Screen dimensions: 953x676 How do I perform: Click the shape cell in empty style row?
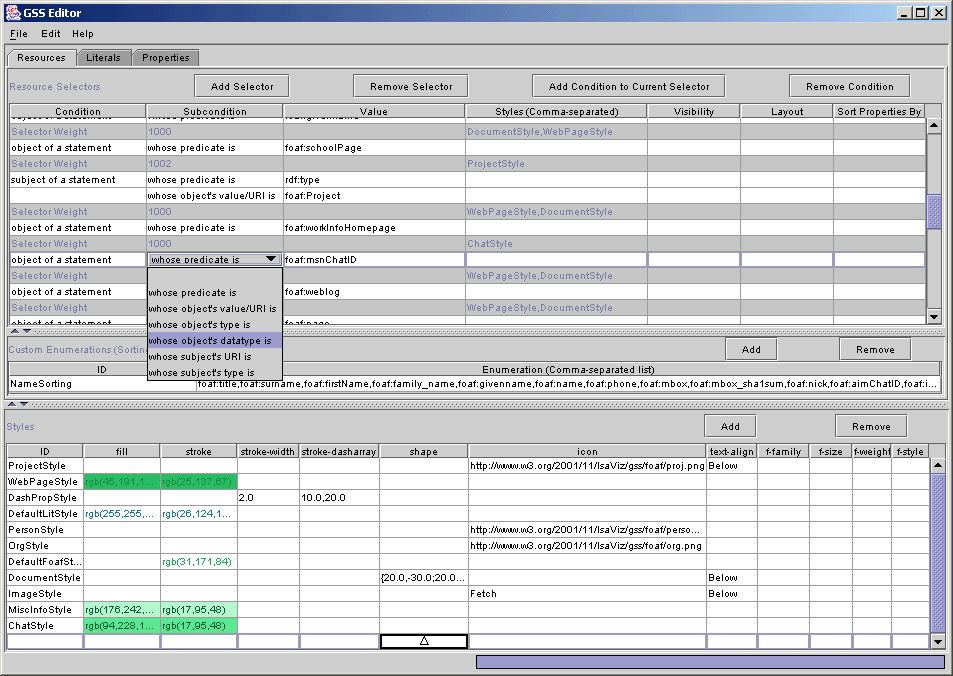coord(423,641)
